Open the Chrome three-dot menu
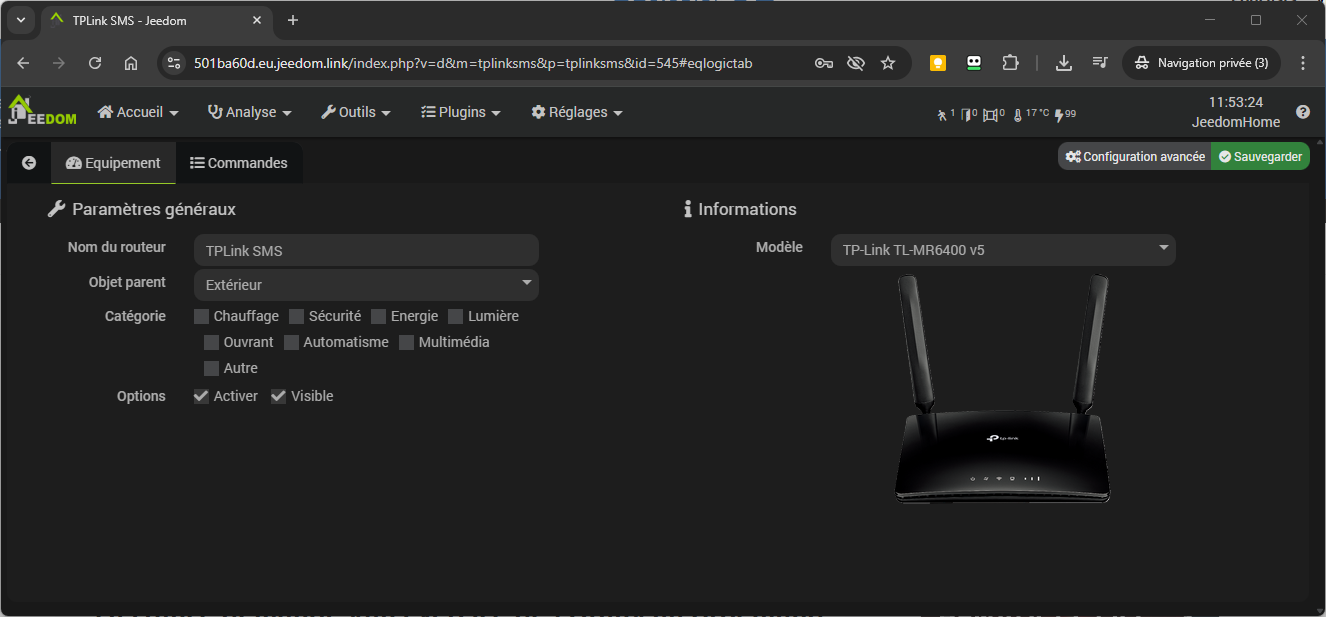 (1303, 63)
